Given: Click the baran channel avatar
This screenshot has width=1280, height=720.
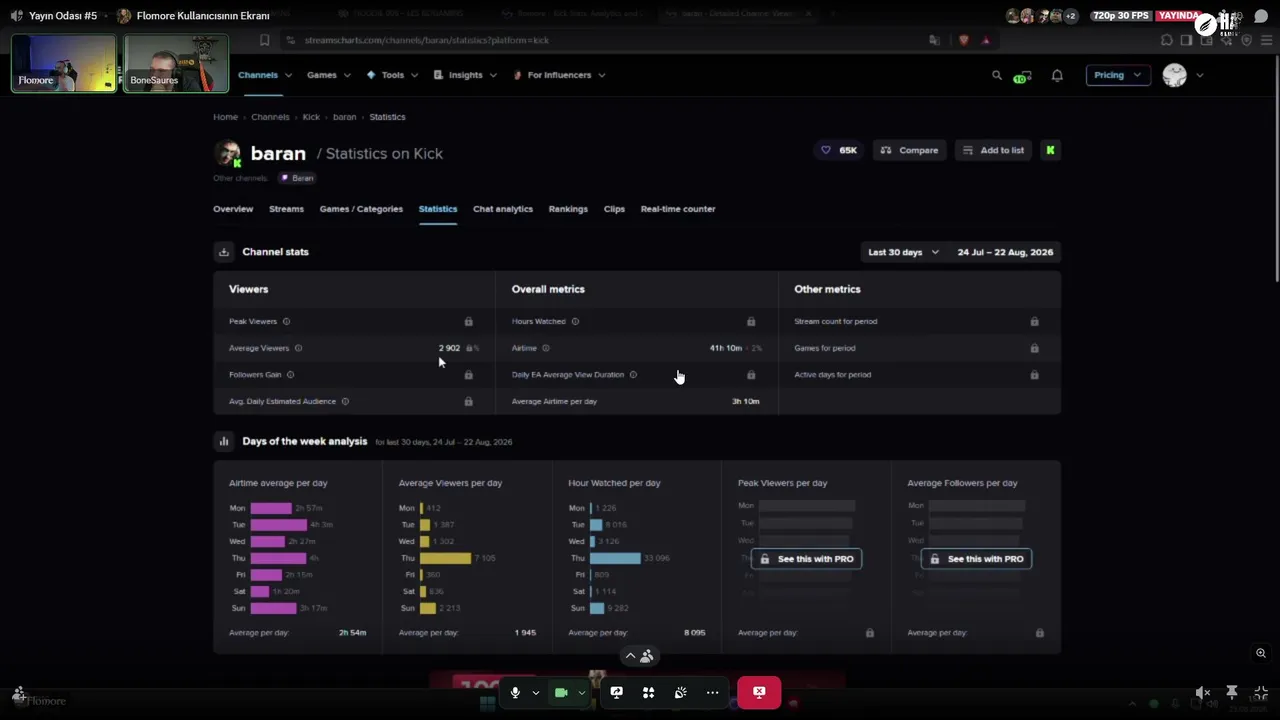Looking at the screenshot, I should tap(228, 153).
